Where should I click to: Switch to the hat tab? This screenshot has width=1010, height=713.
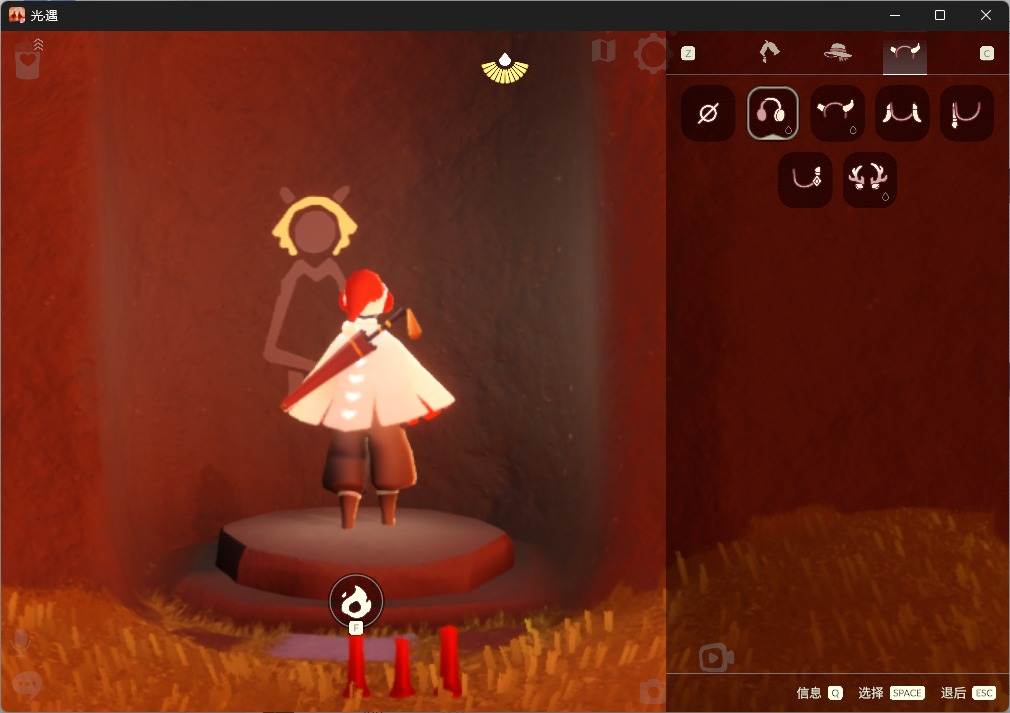click(x=838, y=52)
